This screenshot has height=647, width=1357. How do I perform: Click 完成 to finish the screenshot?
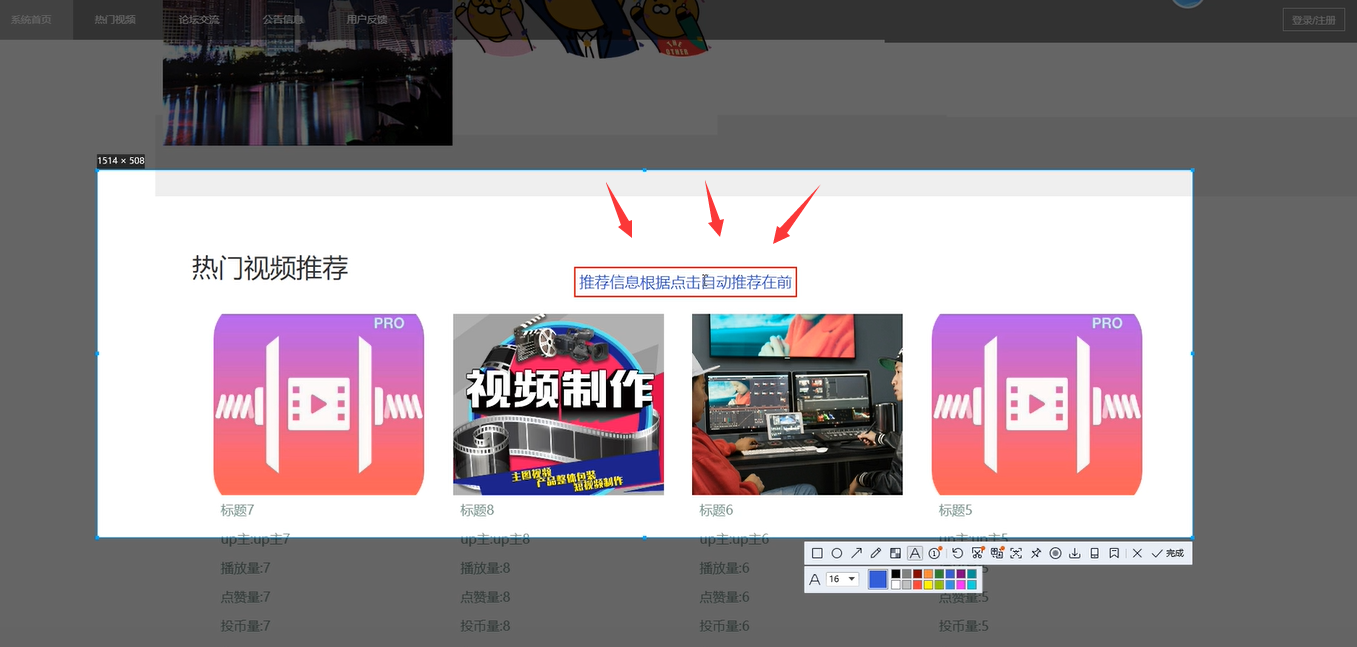pos(1168,553)
